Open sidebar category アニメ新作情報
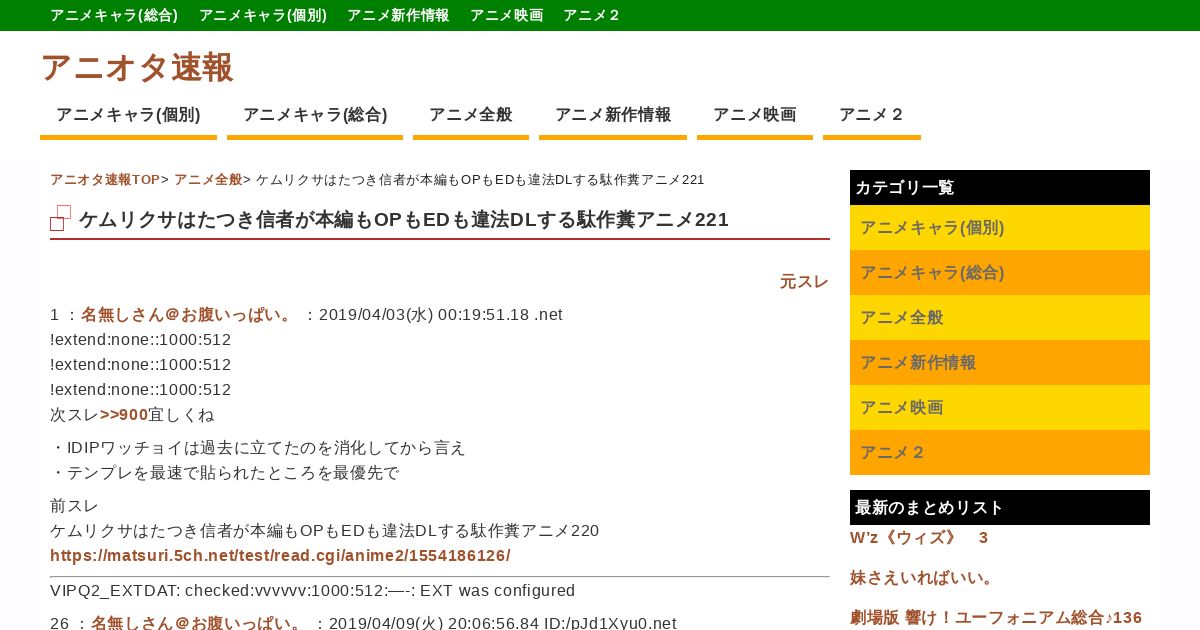The height and width of the screenshot is (630, 1200). [x=1000, y=363]
